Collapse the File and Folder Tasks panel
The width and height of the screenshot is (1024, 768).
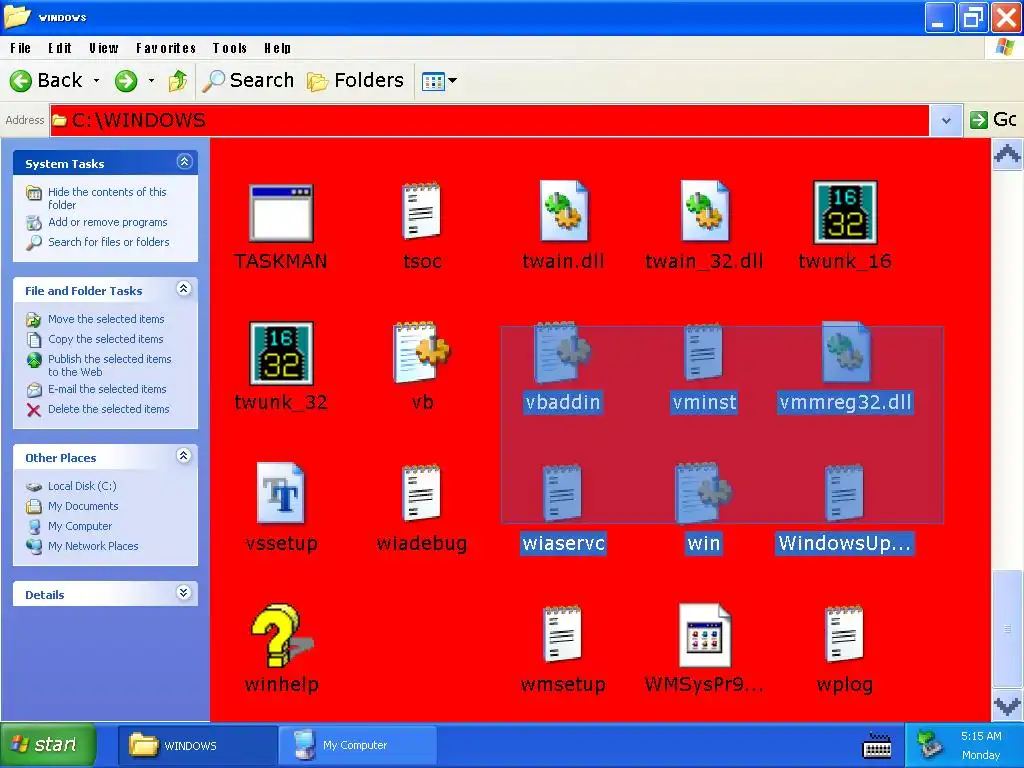[x=184, y=289]
